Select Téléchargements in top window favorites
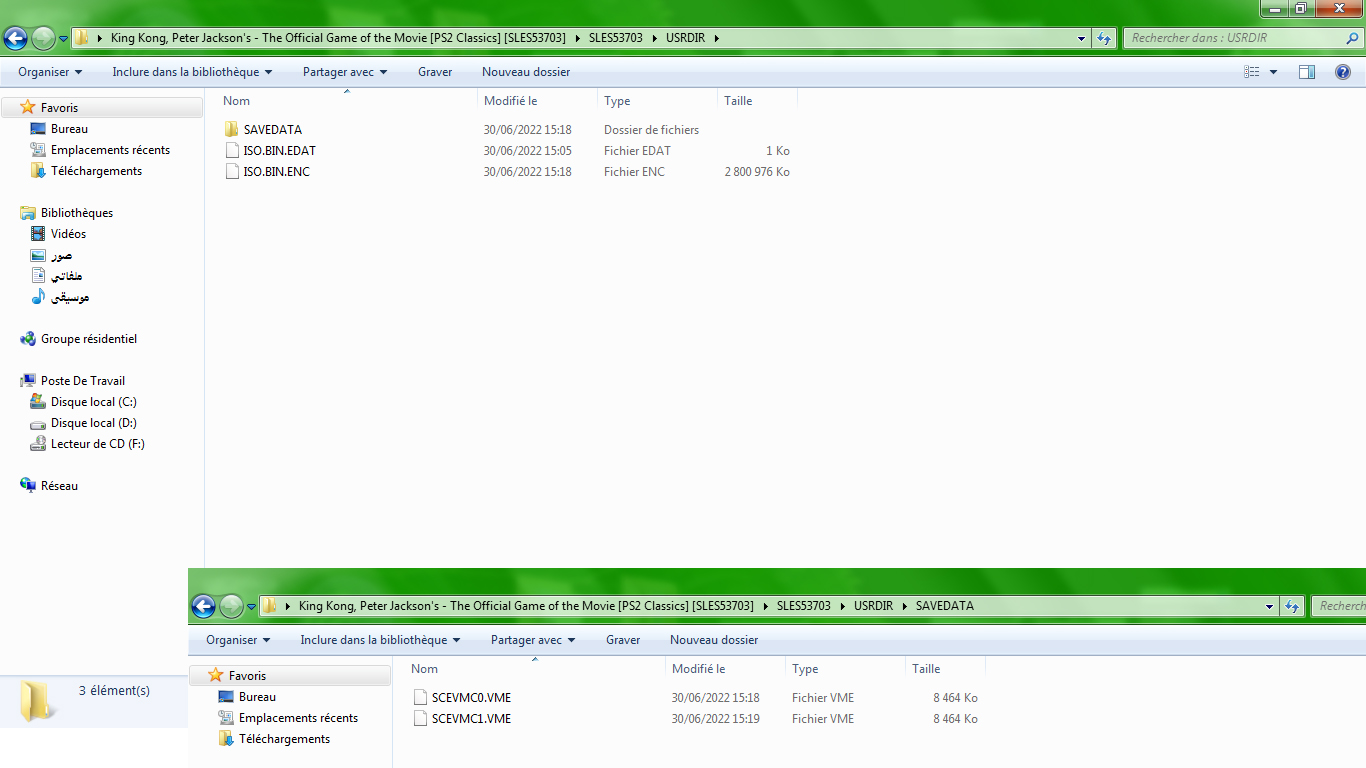 click(x=96, y=171)
